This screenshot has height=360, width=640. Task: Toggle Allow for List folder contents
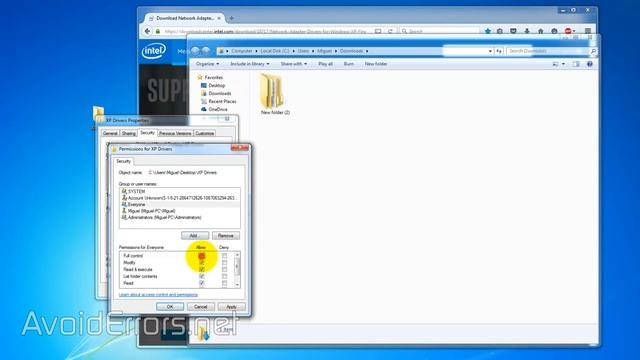202,276
